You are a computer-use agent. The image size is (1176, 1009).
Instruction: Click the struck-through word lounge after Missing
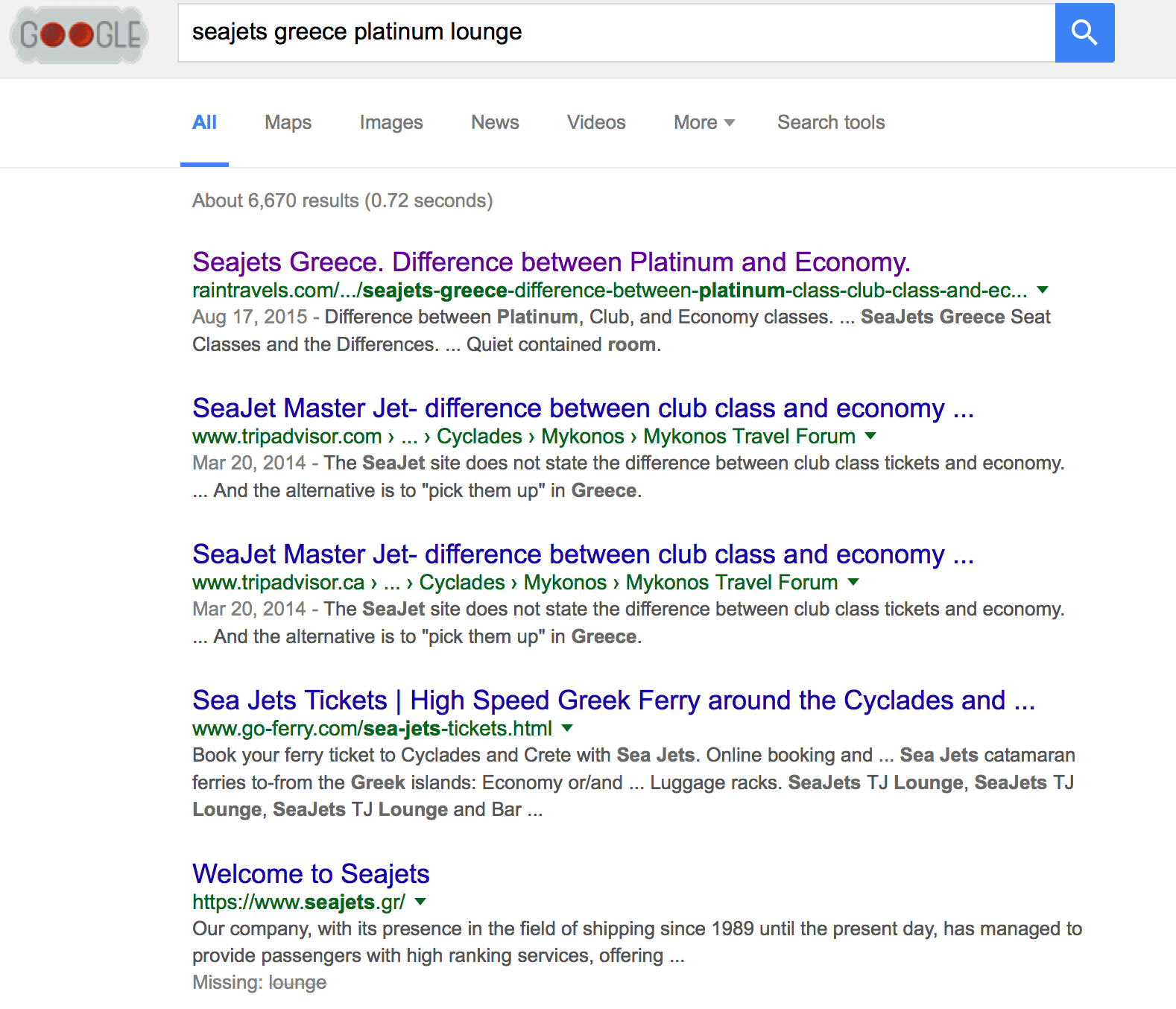(x=297, y=982)
